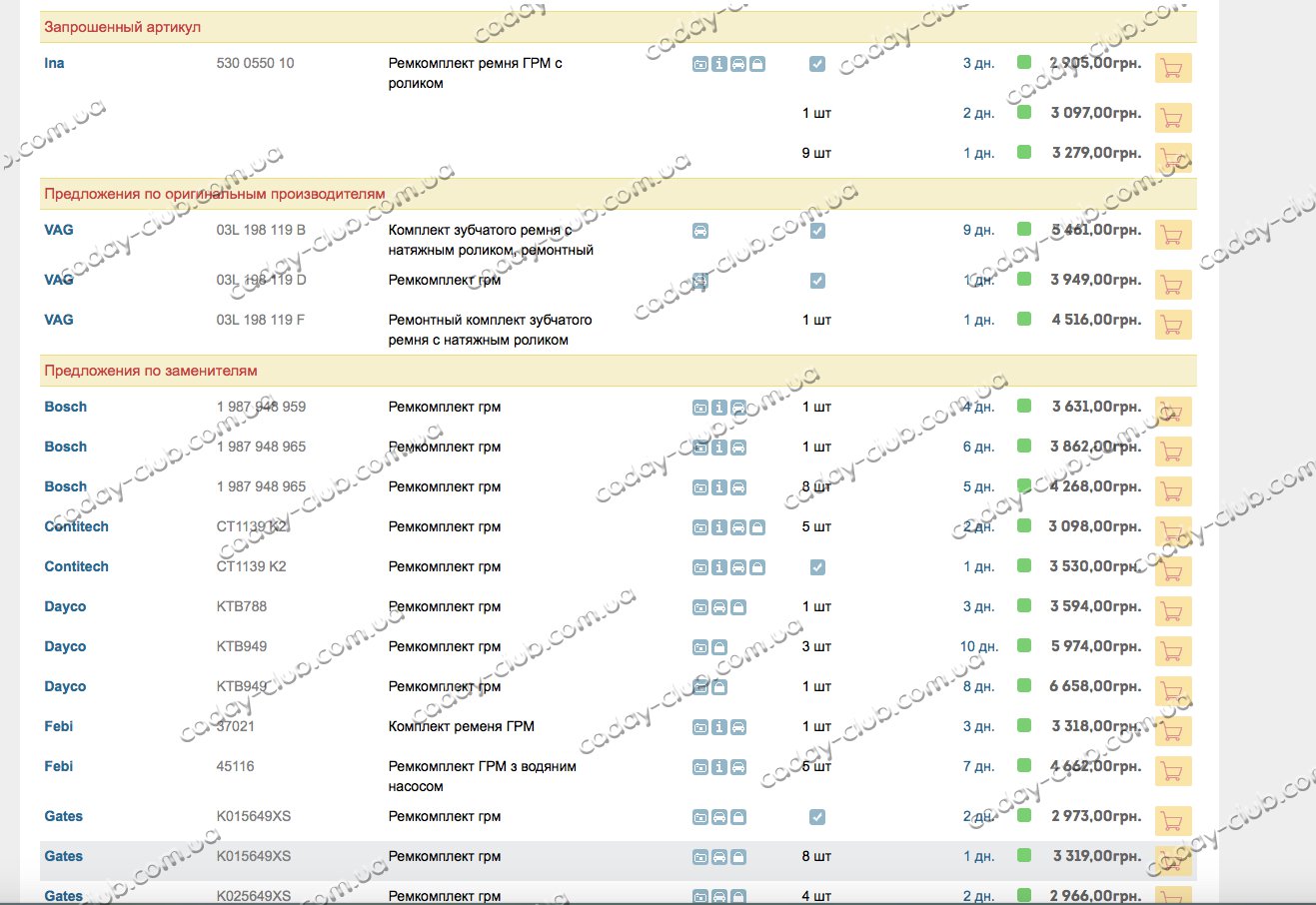
Task: Open info icon for Ina 530 0550 10
Action: (719, 64)
